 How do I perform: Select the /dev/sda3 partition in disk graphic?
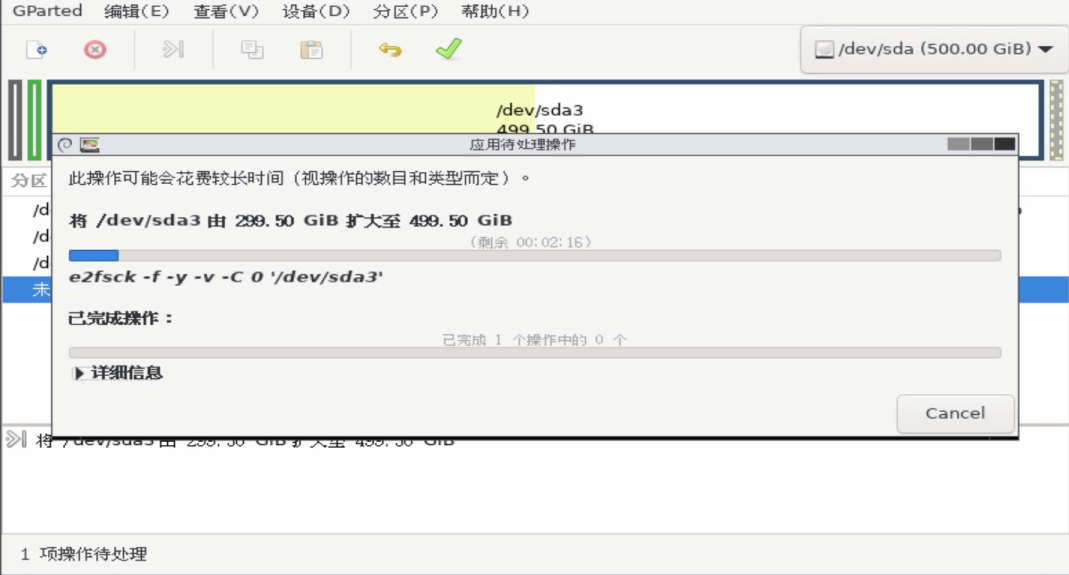[x=545, y=107]
